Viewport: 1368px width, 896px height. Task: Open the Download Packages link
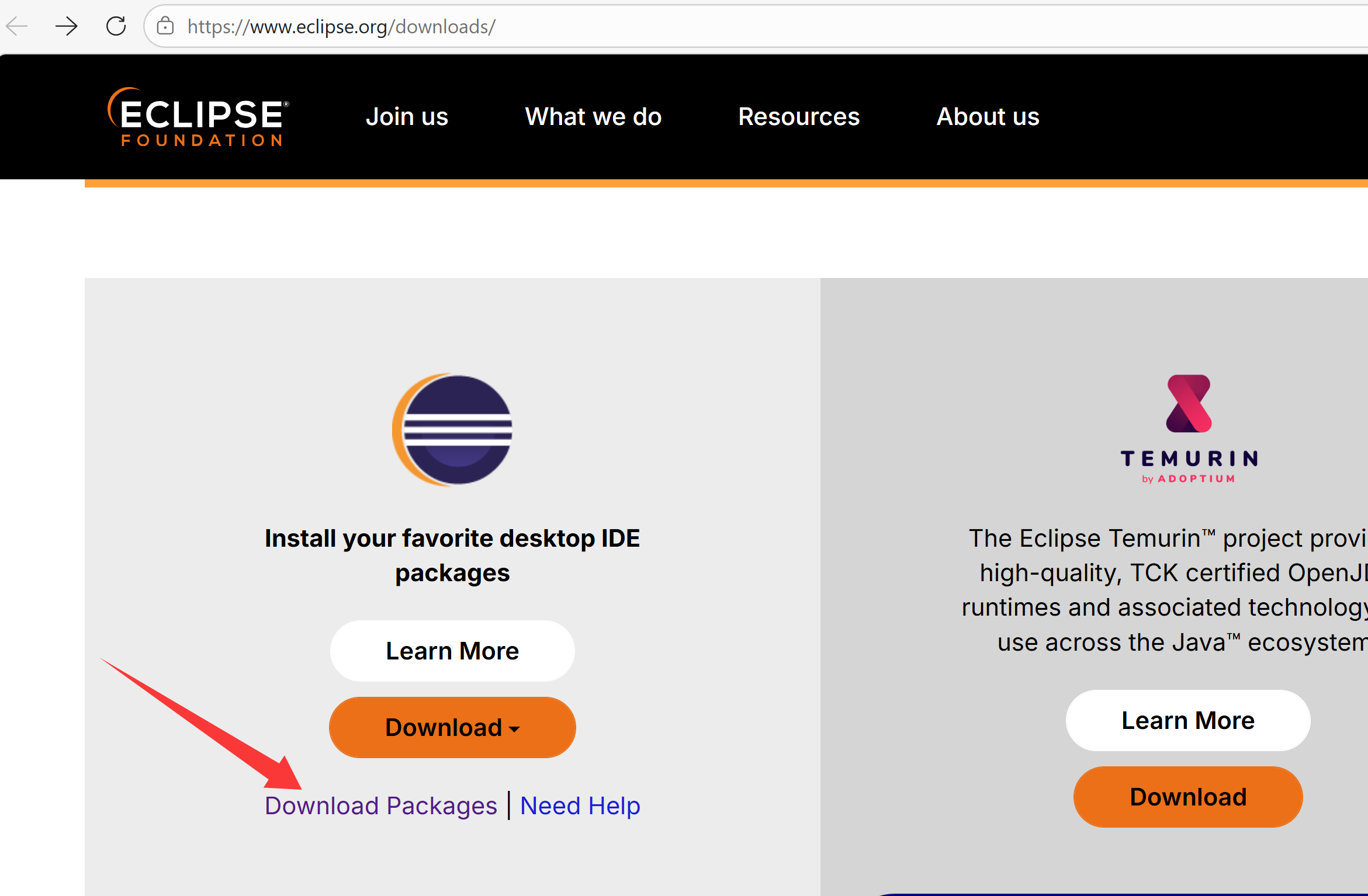tap(381, 805)
